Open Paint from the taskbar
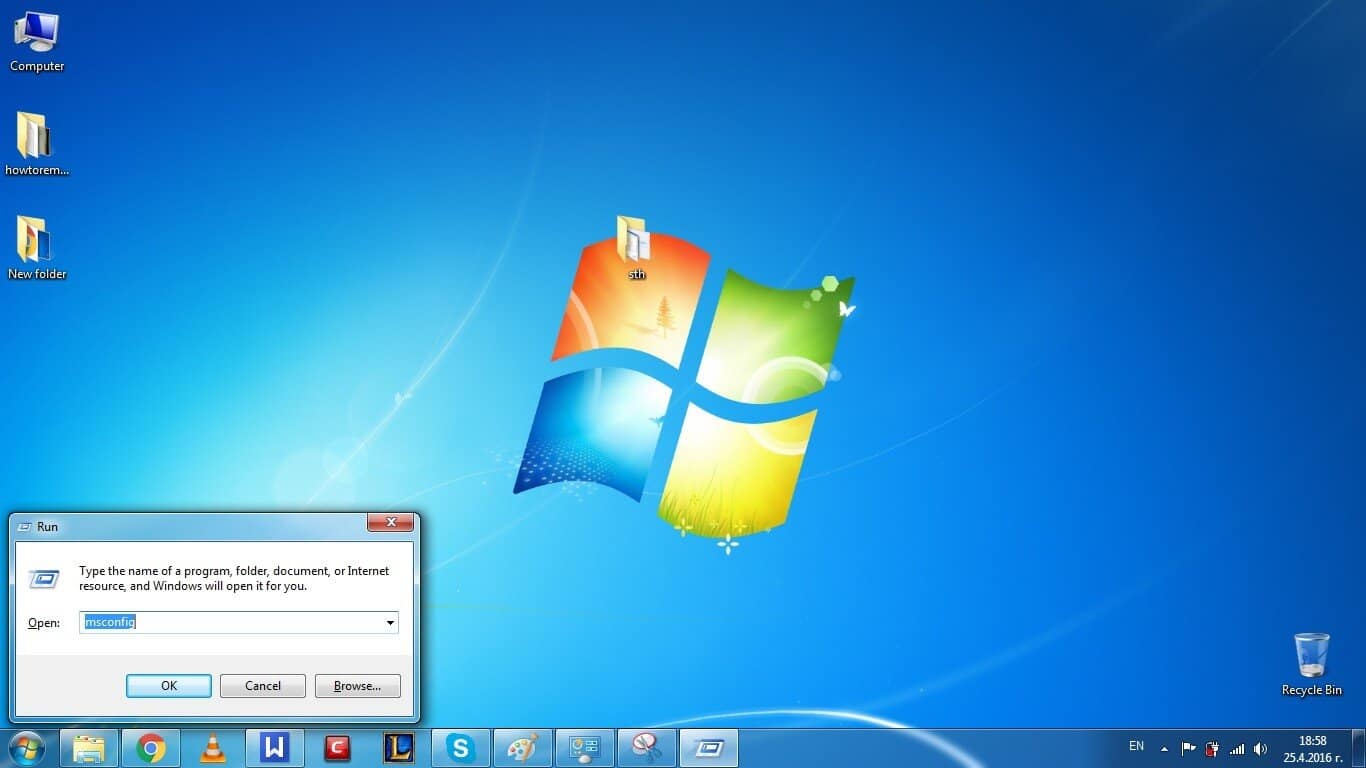This screenshot has width=1366, height=768. tap(522, 748)
